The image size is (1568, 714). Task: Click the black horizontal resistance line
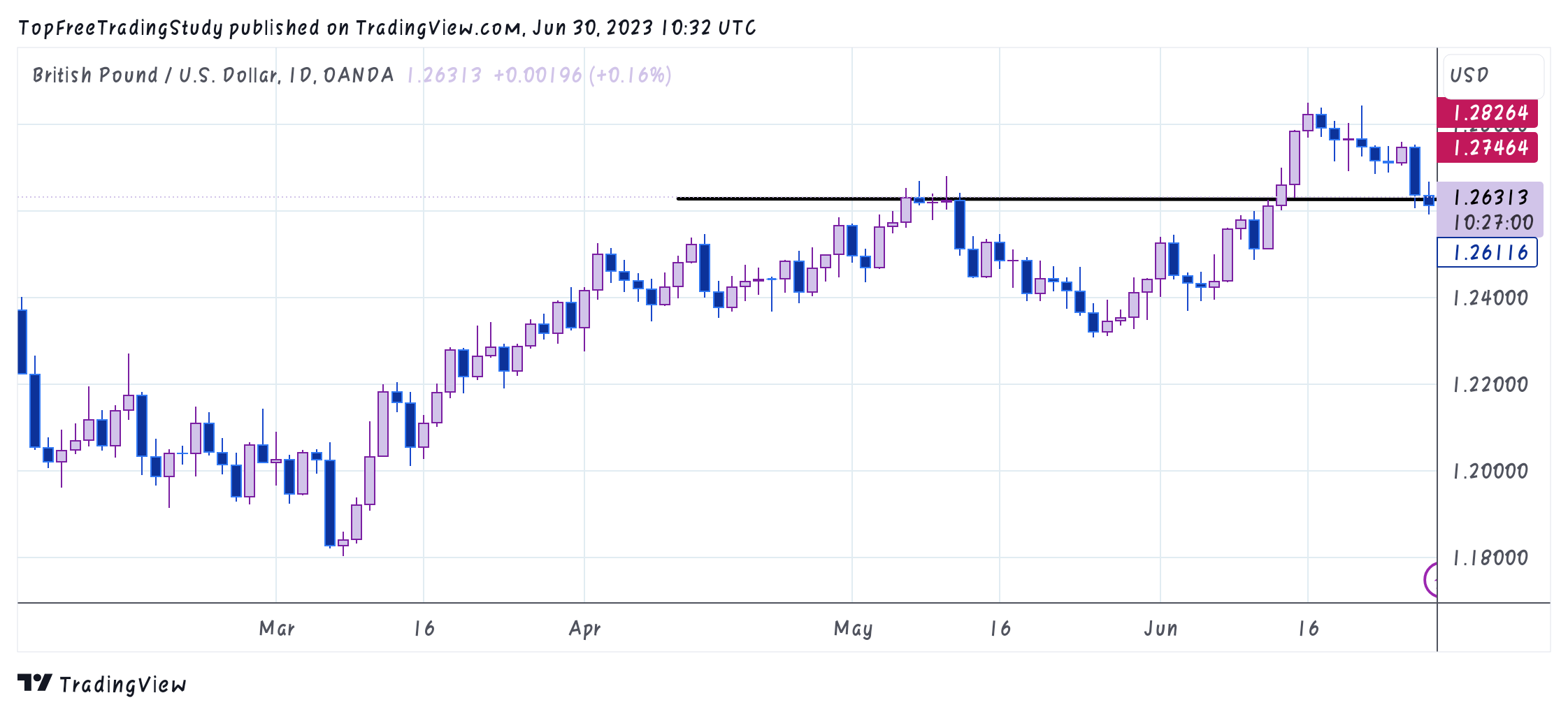click(x=1056, y=199)
